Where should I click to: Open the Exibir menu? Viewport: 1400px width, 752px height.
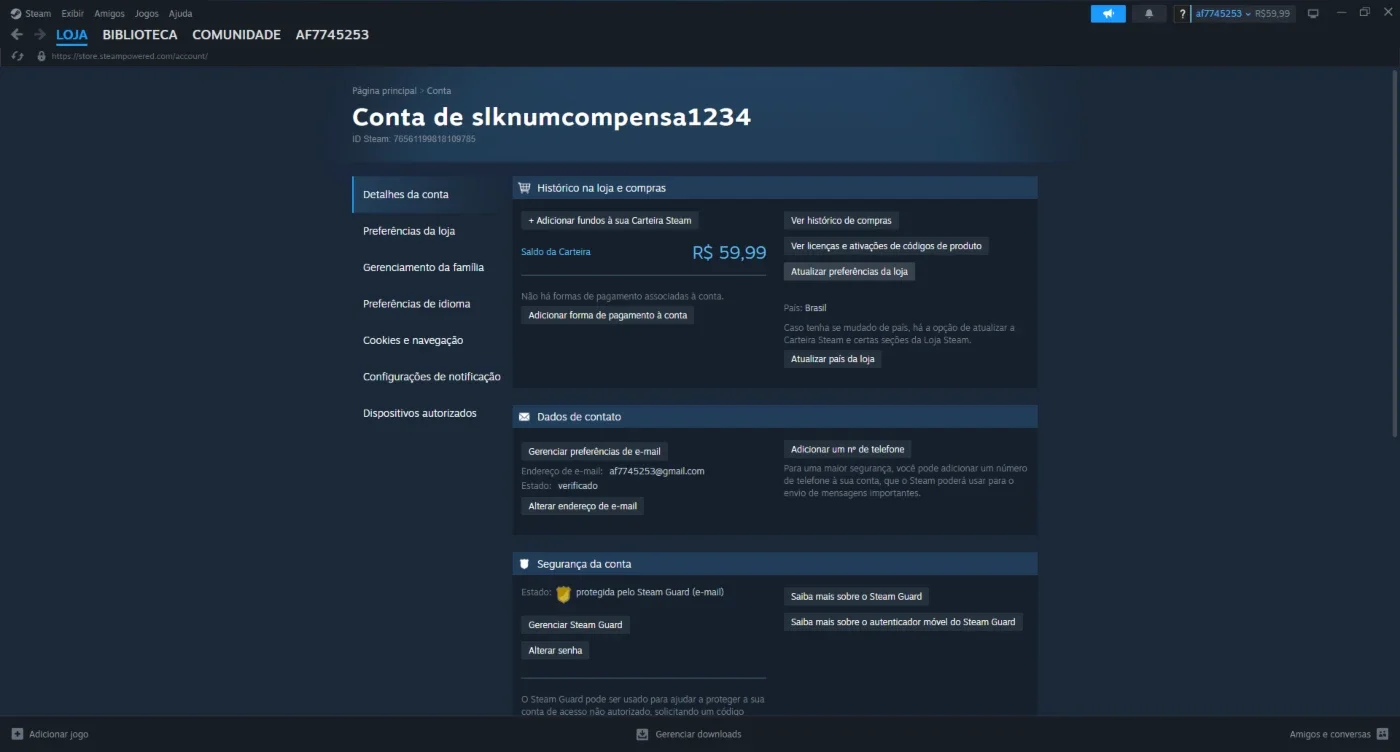[72, 14]
